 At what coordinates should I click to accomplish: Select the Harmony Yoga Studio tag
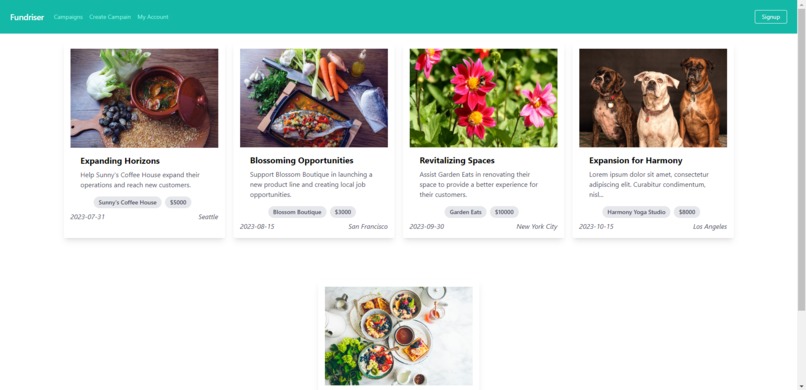tap(636, 212)
